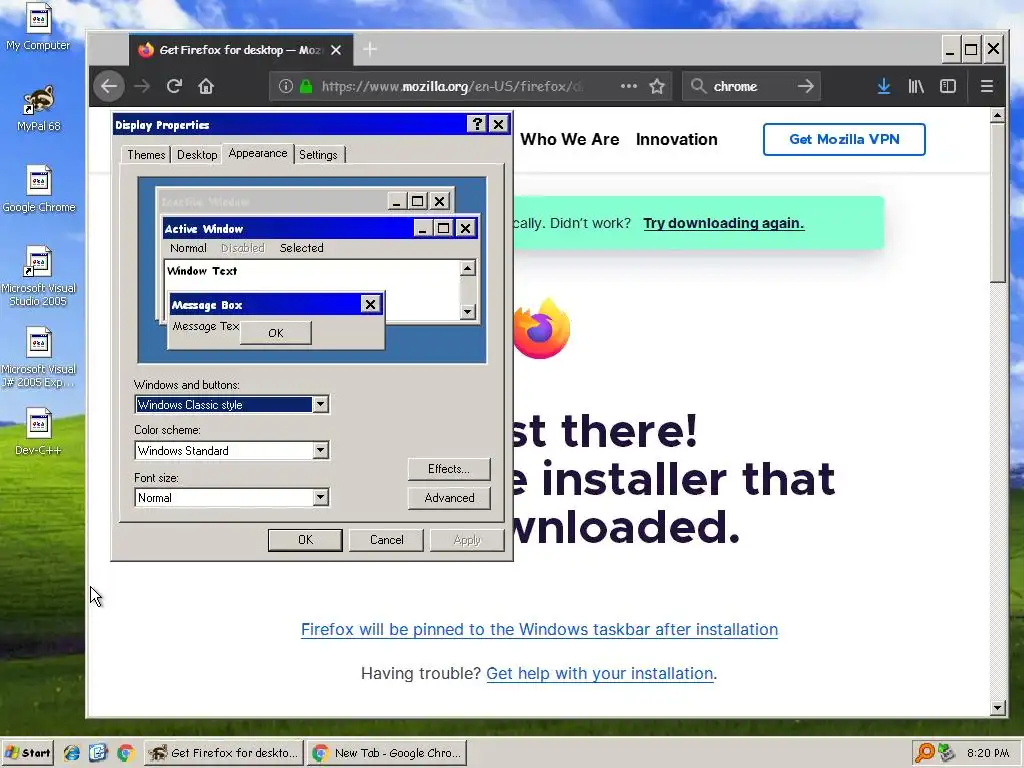This screenshot has height=768, width=1024.
Task: Click the search box containing chrome
Action: [751, 86]
